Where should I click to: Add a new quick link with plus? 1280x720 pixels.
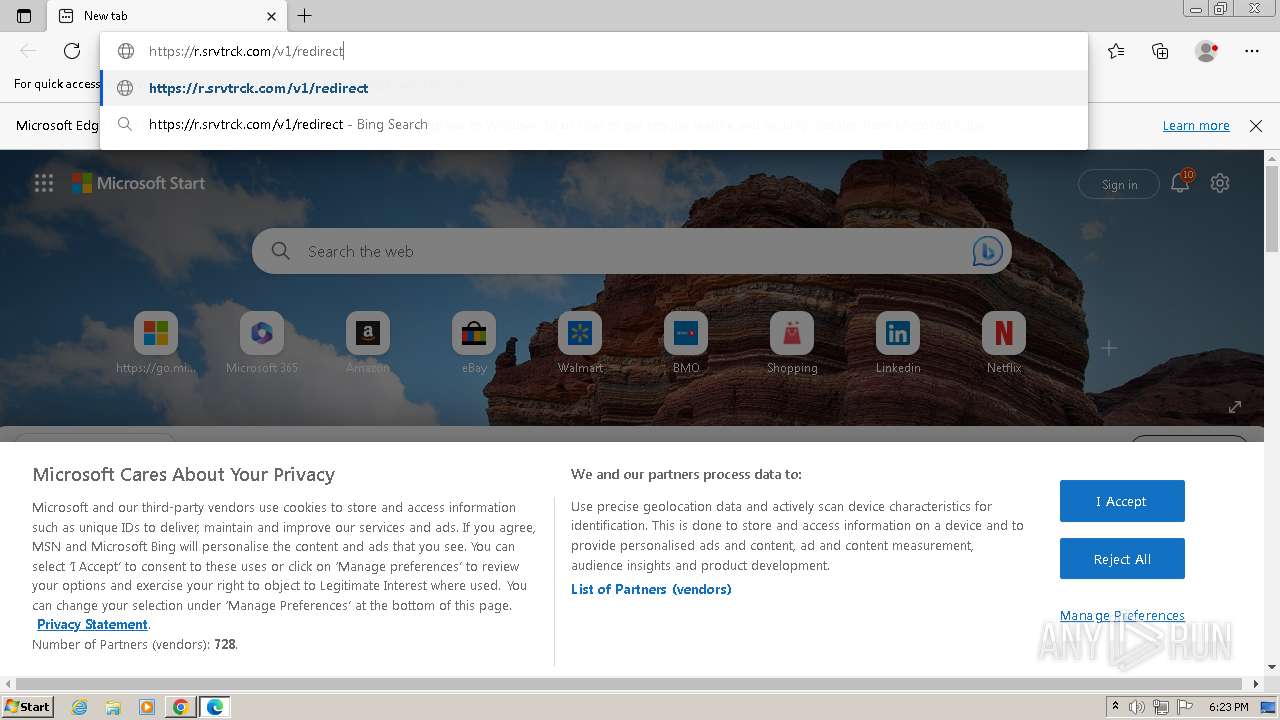pyautogui.click(x=1109, y=347)
